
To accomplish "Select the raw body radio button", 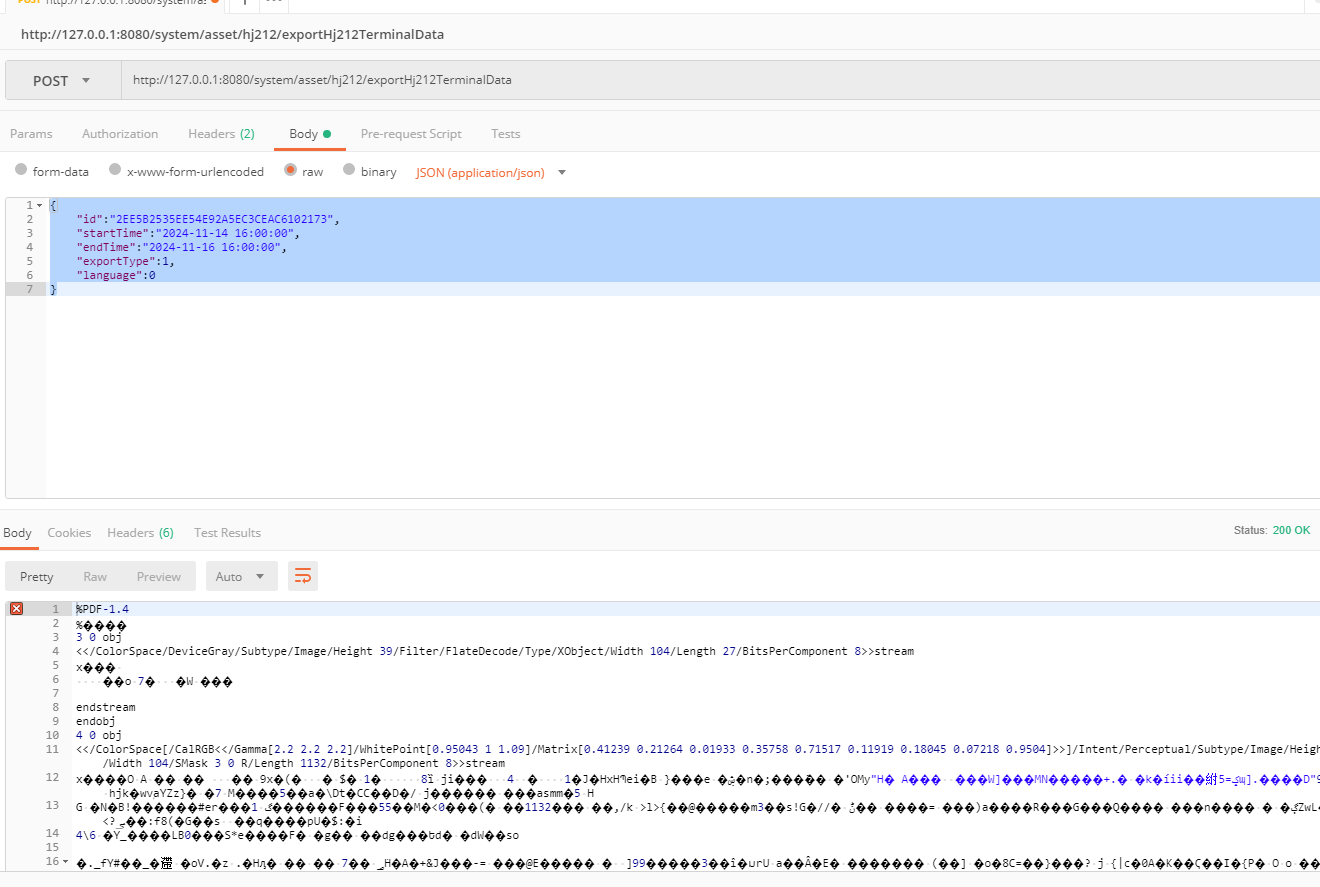I will pyautogui.click(x=291, y=171).
